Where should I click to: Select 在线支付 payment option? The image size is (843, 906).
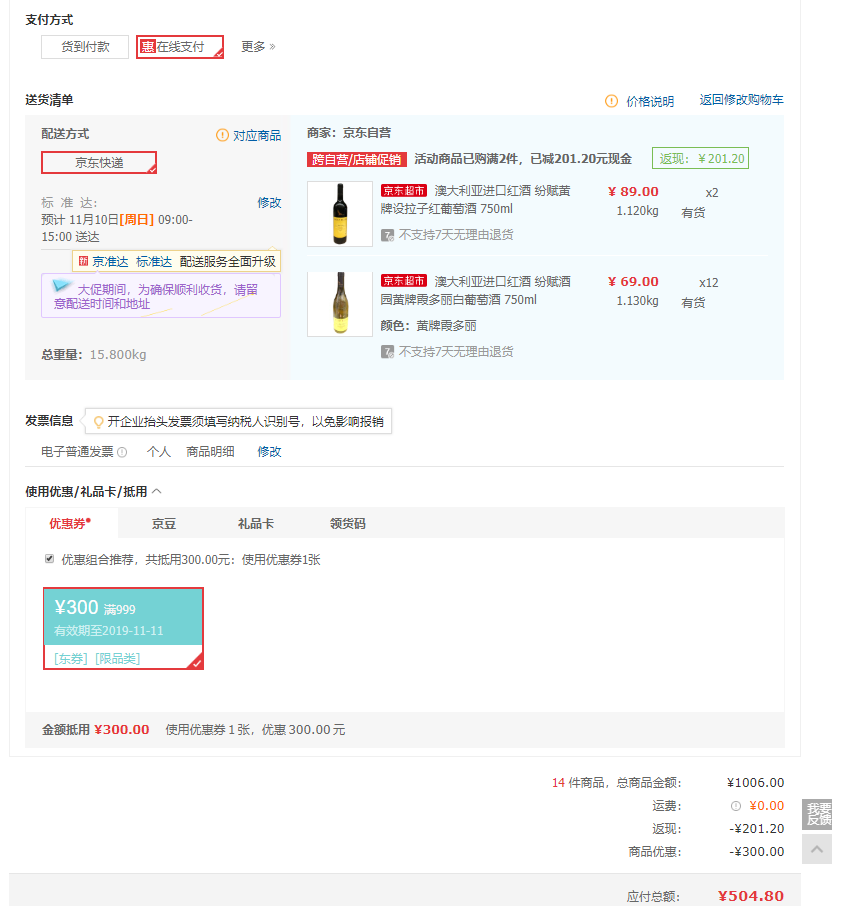(x=180, y=47)
